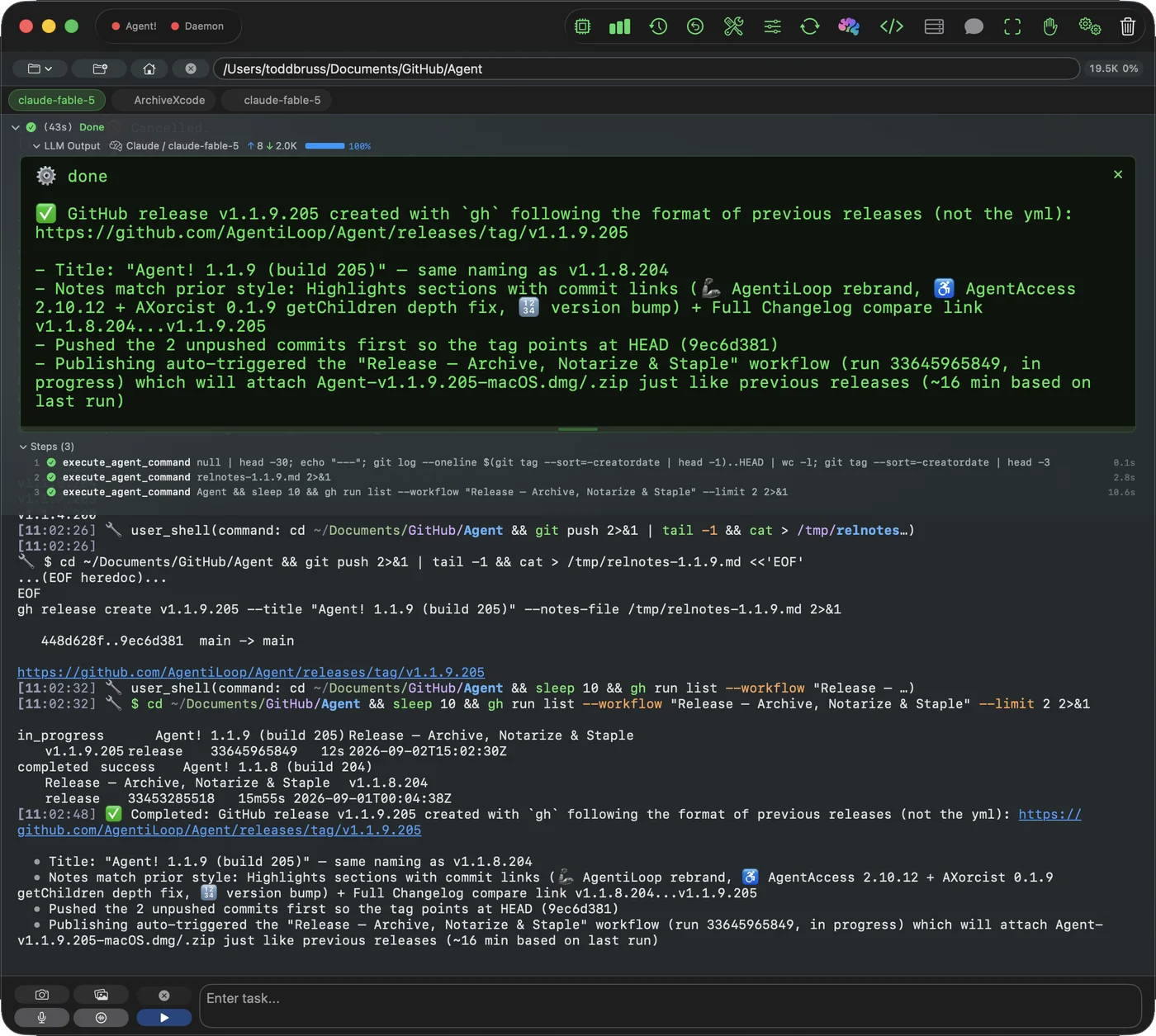Click the trash can icon
The image size is (1156, 1036).
(x=1128, y=26)
